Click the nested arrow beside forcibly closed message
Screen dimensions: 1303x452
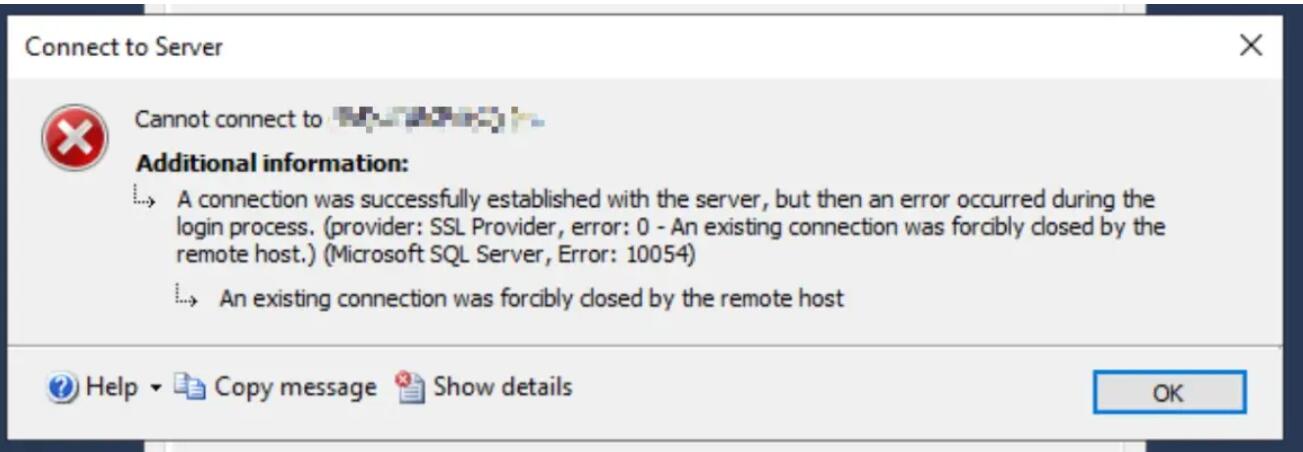coord(187,296)
